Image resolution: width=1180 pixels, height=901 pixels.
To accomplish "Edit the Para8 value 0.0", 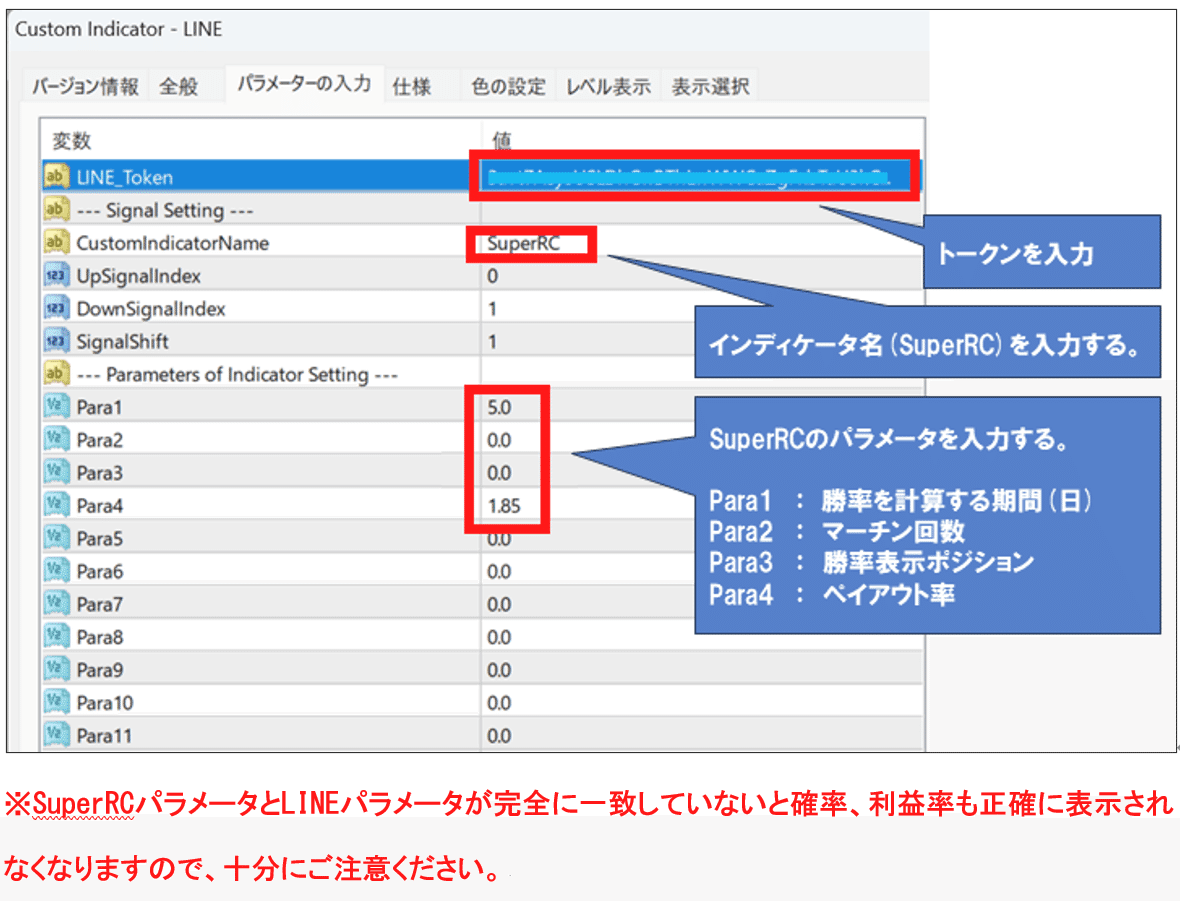I will click(x=499, y=637).
